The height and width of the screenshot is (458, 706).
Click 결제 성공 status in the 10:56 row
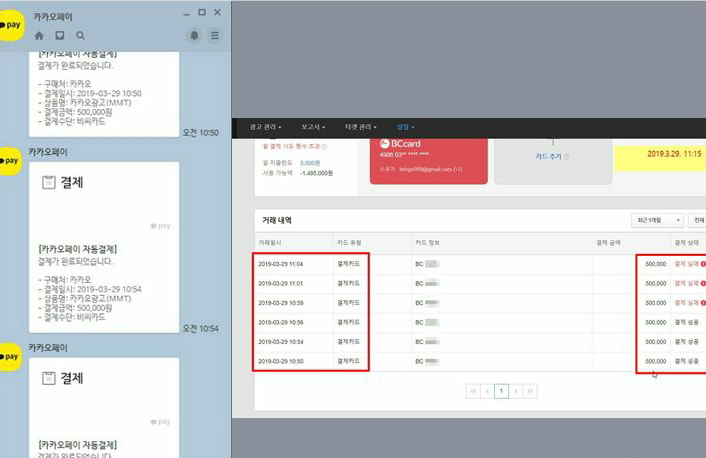687,322
